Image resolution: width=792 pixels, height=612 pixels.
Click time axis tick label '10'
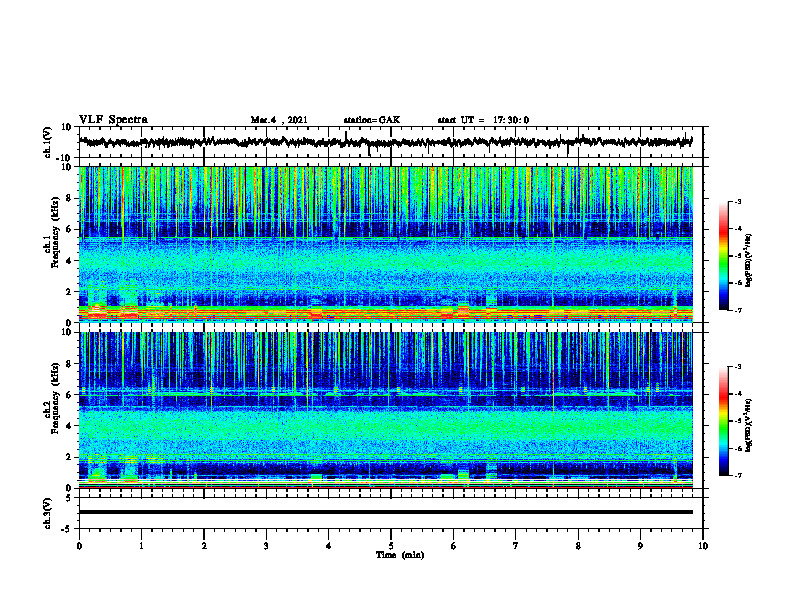pos(703,546)
